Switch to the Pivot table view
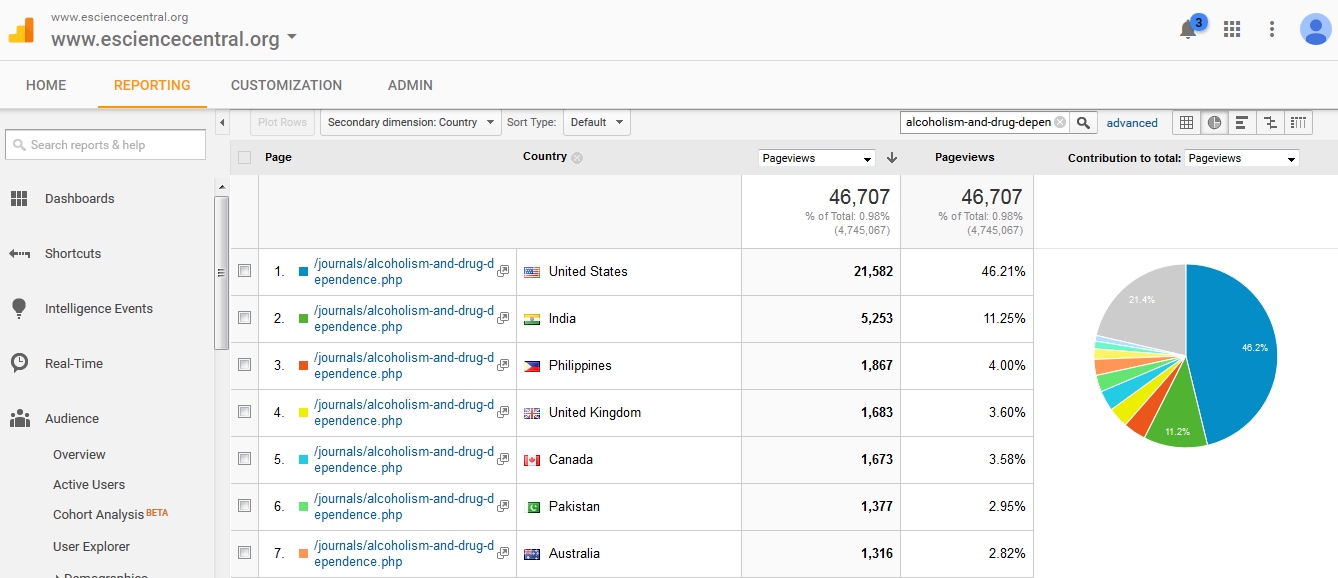Image resolution: width=1338 pixels, height=578 pixels. click(x=1298, y=123)
